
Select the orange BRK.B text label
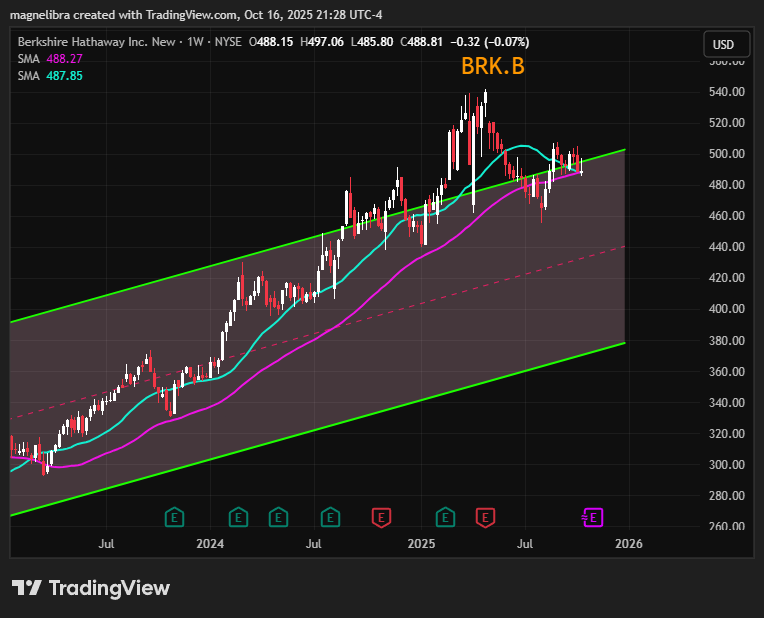point(493,66)
